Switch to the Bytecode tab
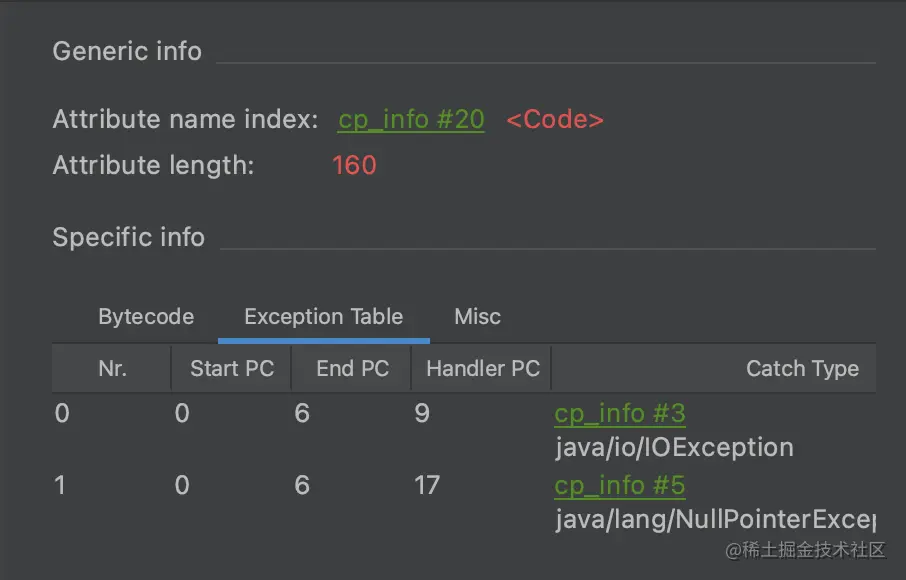 pos(146,317)
